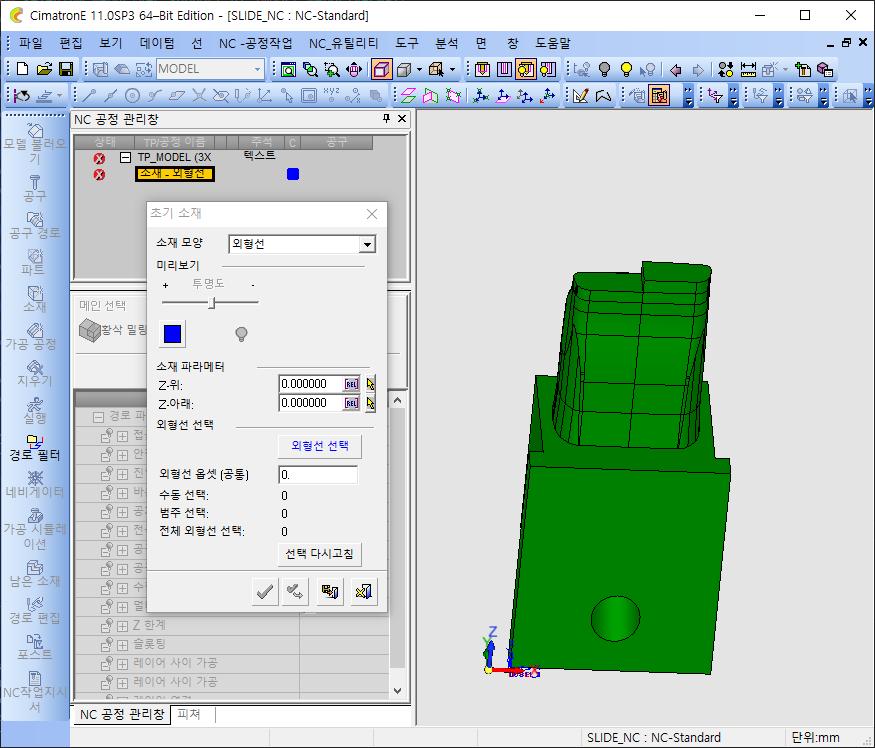Click the gray light bulb hide icon
875x748 pixels.
604,69
